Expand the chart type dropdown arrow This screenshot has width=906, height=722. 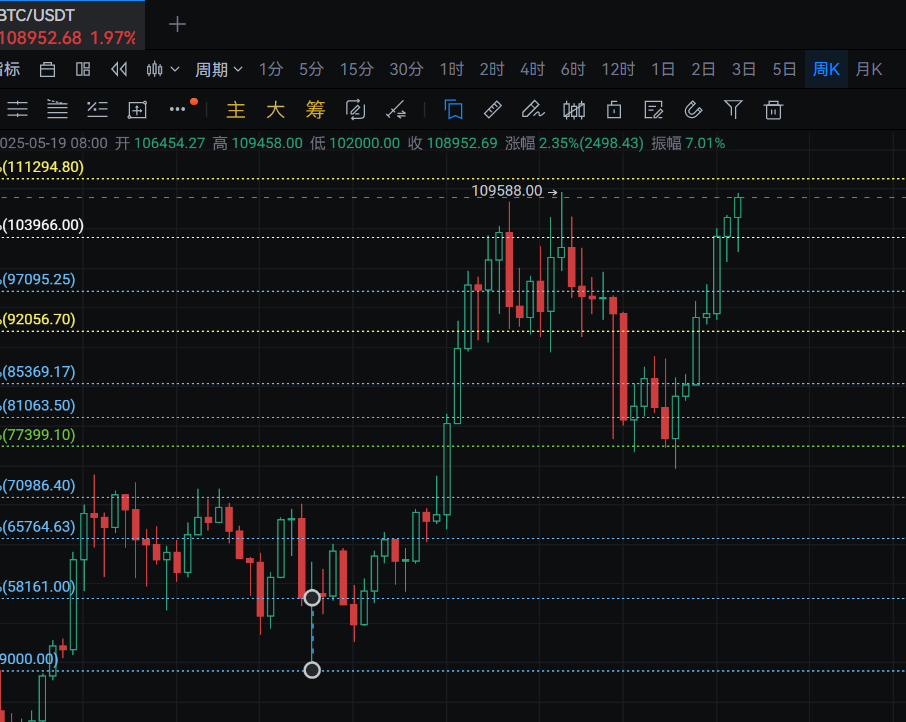click(x=175, y=70)
